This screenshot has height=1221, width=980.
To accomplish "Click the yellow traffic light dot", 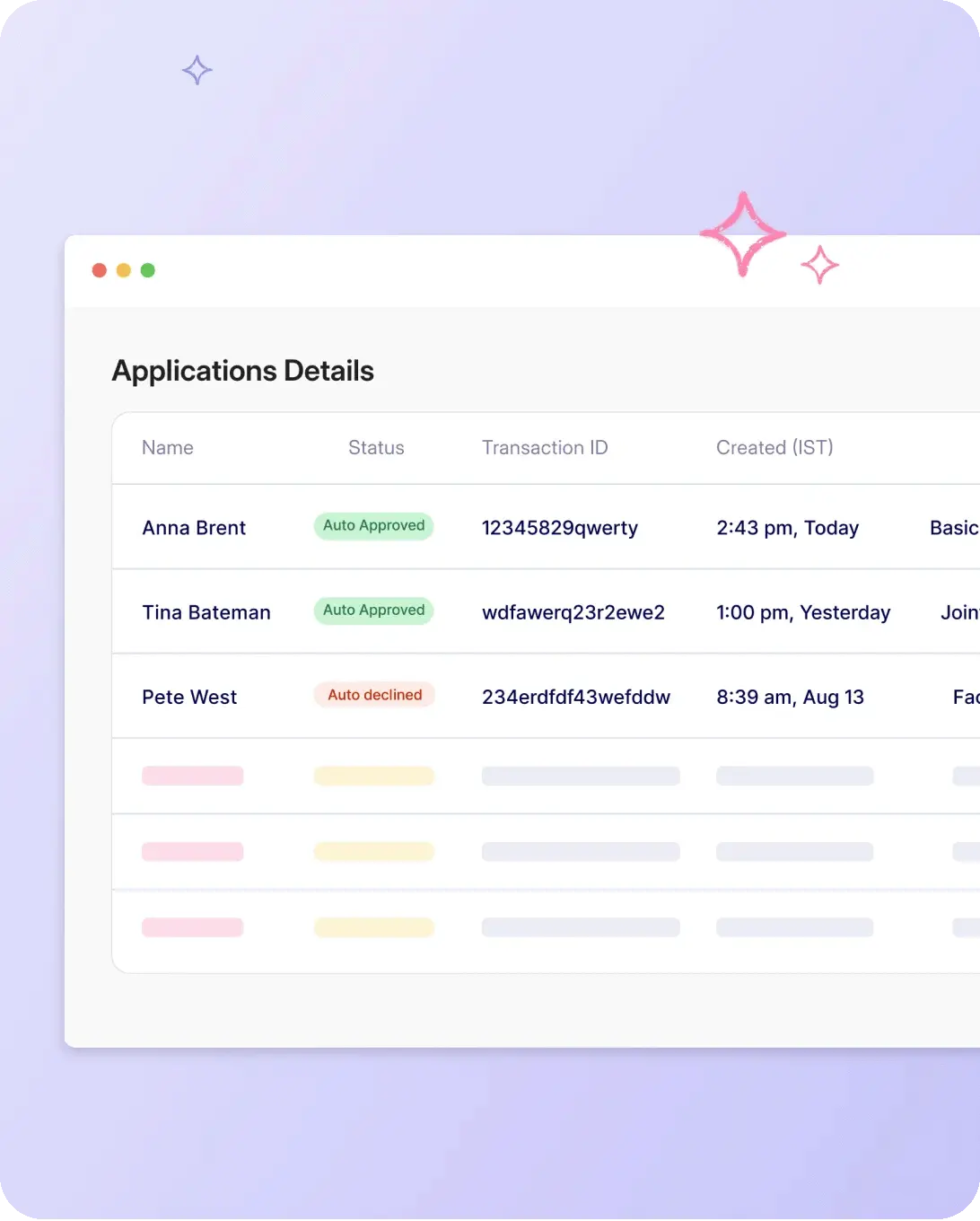I will 124,269.
